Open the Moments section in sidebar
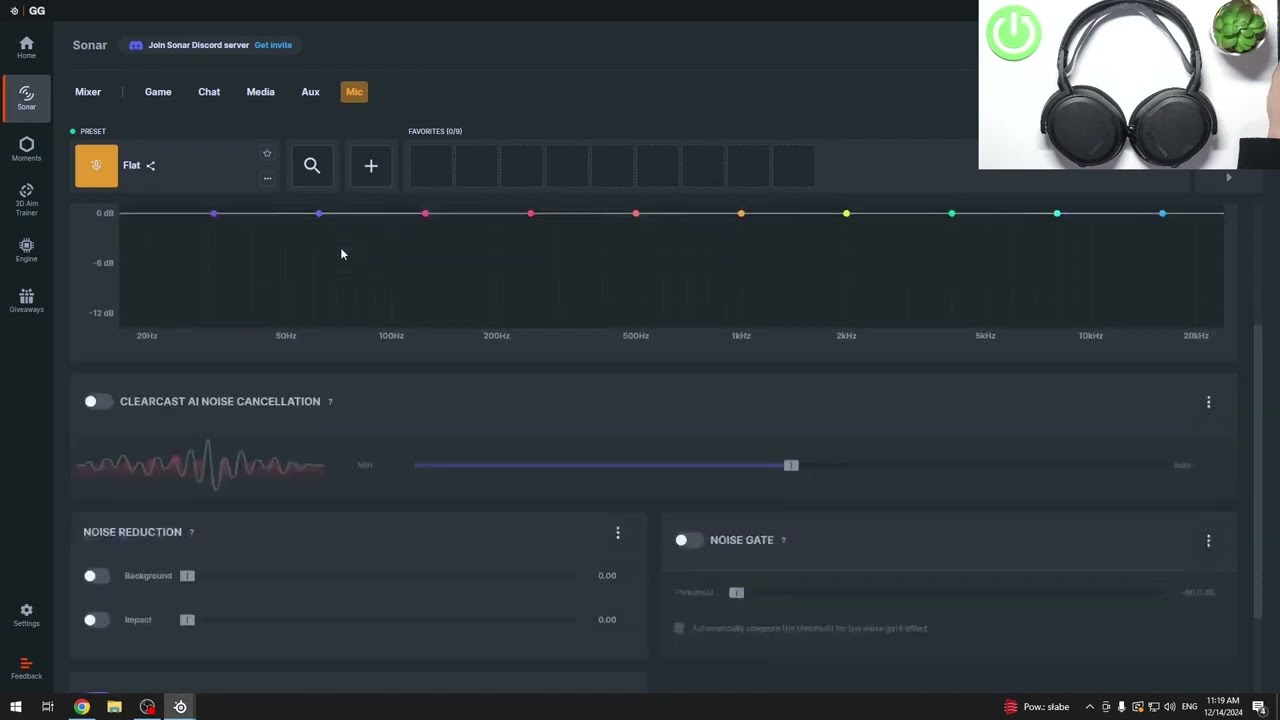Viewport: 1280px width, 720px height. tap(26, 149)
